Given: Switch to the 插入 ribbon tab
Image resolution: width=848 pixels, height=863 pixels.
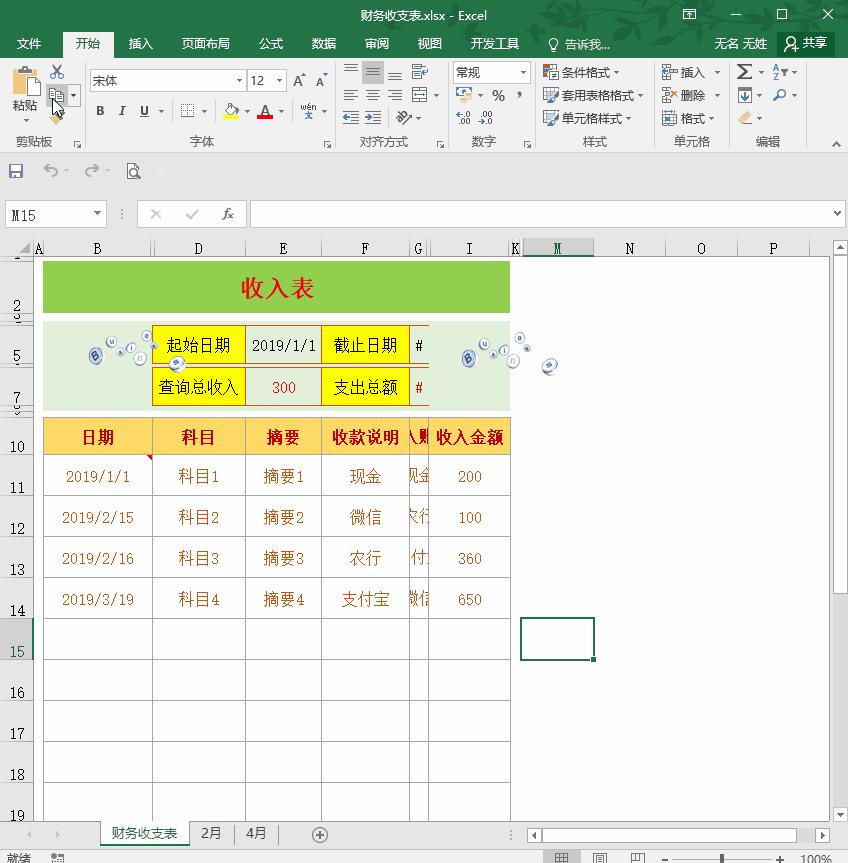Looking at the screenshot, I should [139, 43].
